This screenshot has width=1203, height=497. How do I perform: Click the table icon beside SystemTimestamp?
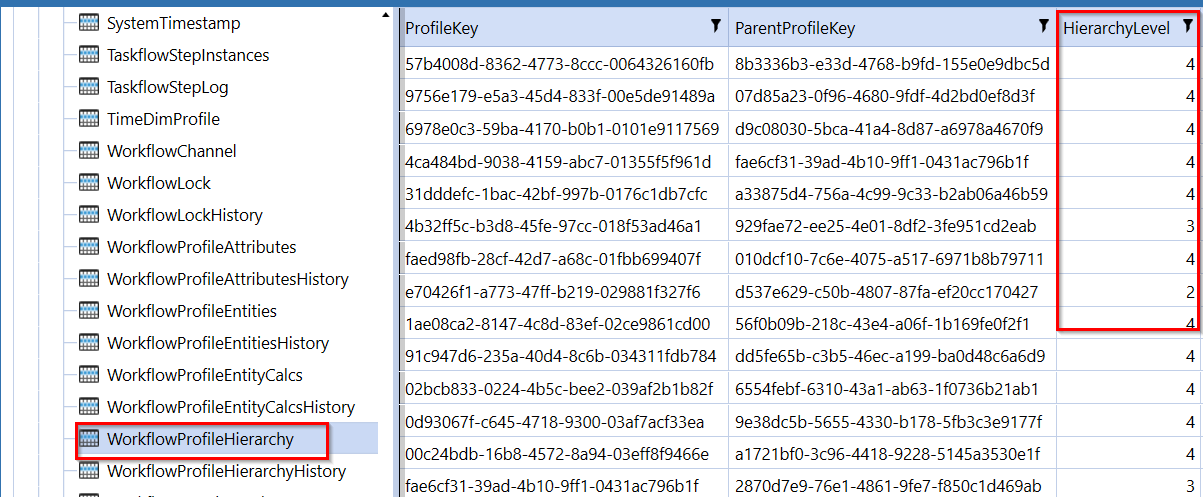coord(88,23)
